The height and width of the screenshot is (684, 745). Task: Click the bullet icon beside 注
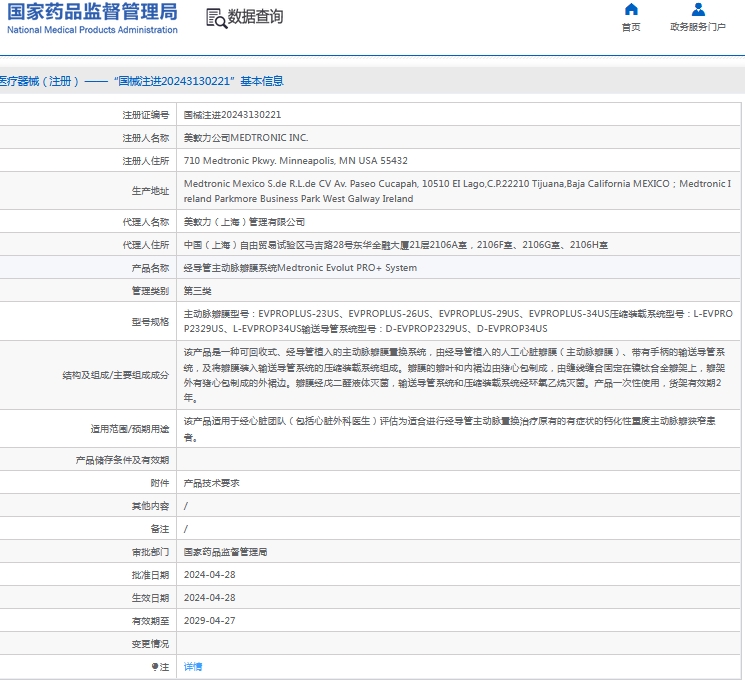coord(154,666)
